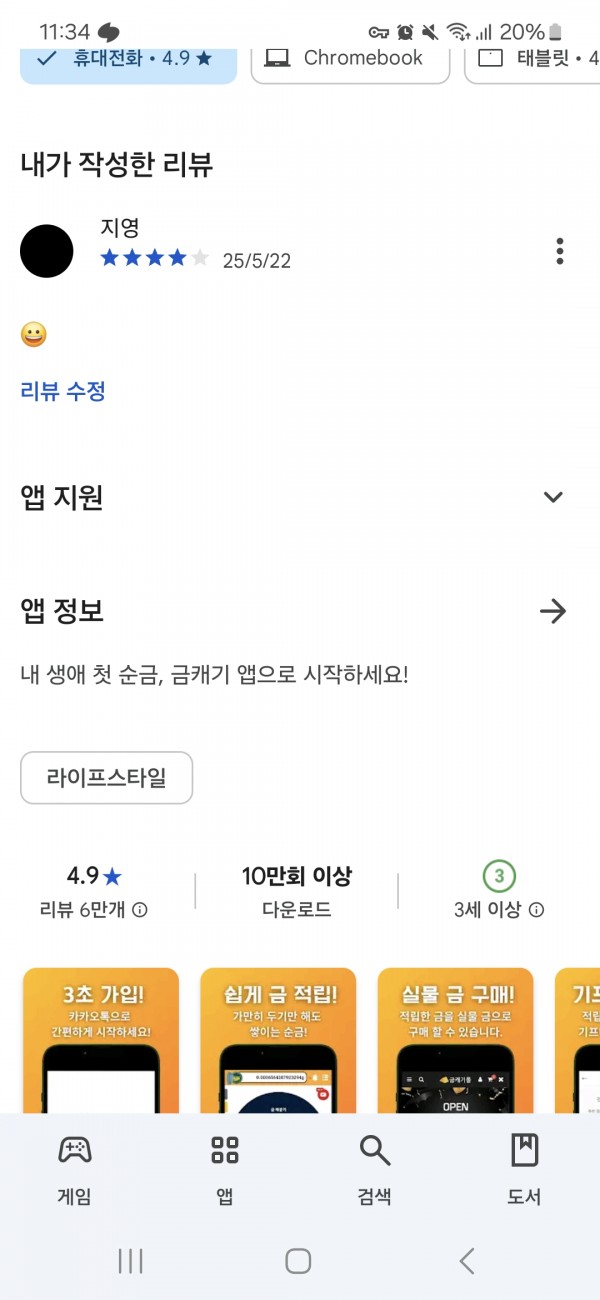This screenshot has width=600, height=1300.
Task: Open recent apps with the system button
Action: coord(131,1261)
